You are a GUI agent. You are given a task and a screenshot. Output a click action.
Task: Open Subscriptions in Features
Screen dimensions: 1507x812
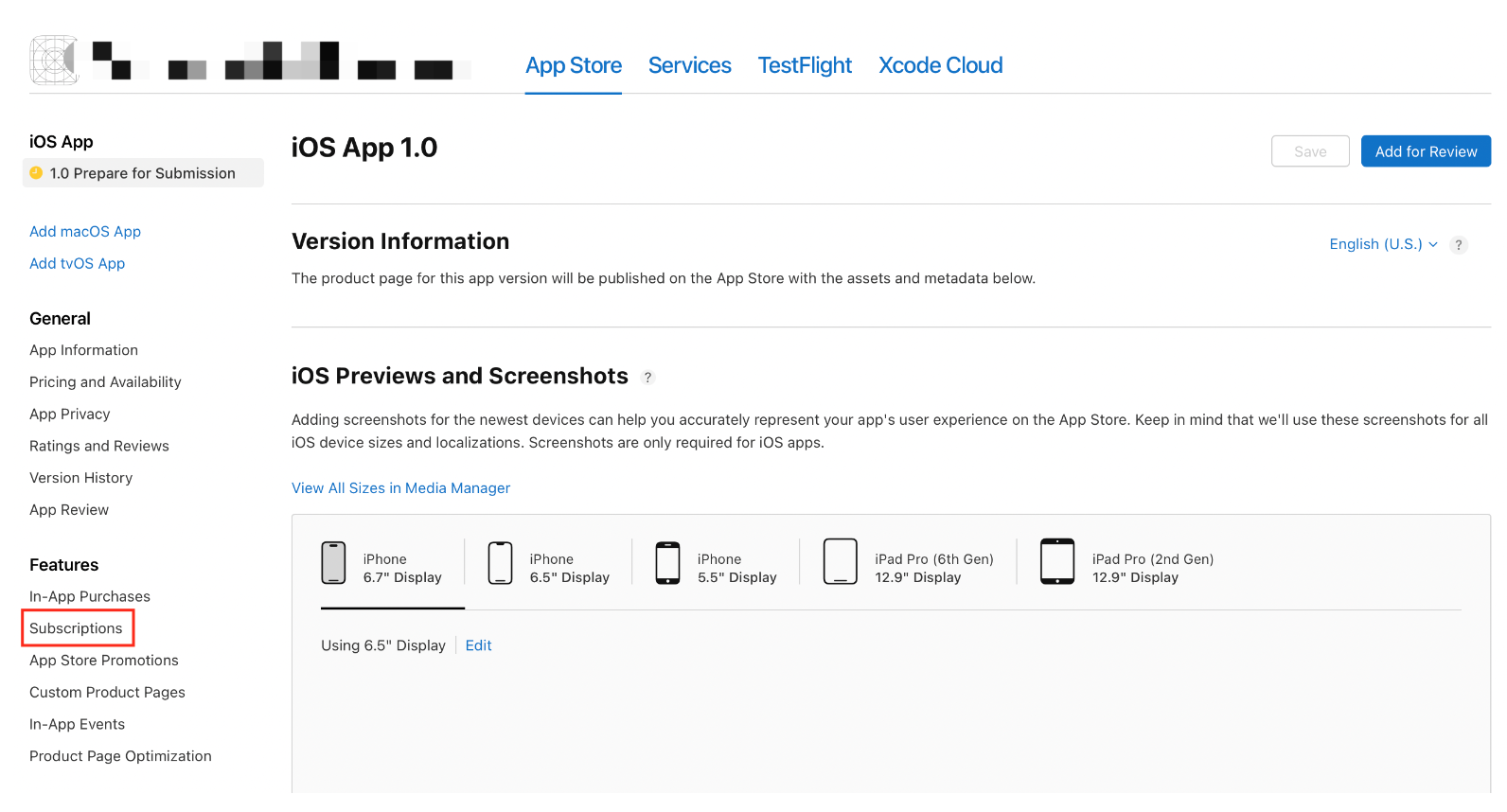(76, 628)
